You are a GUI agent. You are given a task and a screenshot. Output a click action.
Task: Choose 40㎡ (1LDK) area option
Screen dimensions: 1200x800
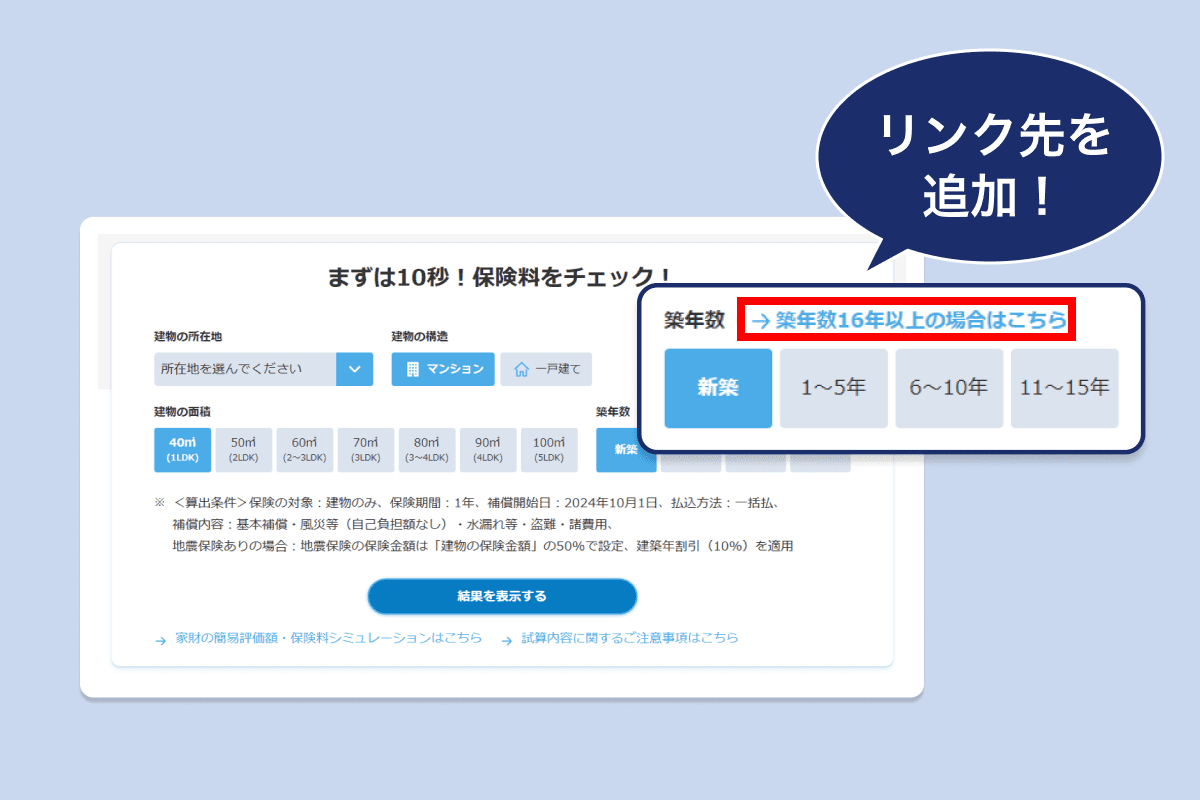click(x=183, y=450)
